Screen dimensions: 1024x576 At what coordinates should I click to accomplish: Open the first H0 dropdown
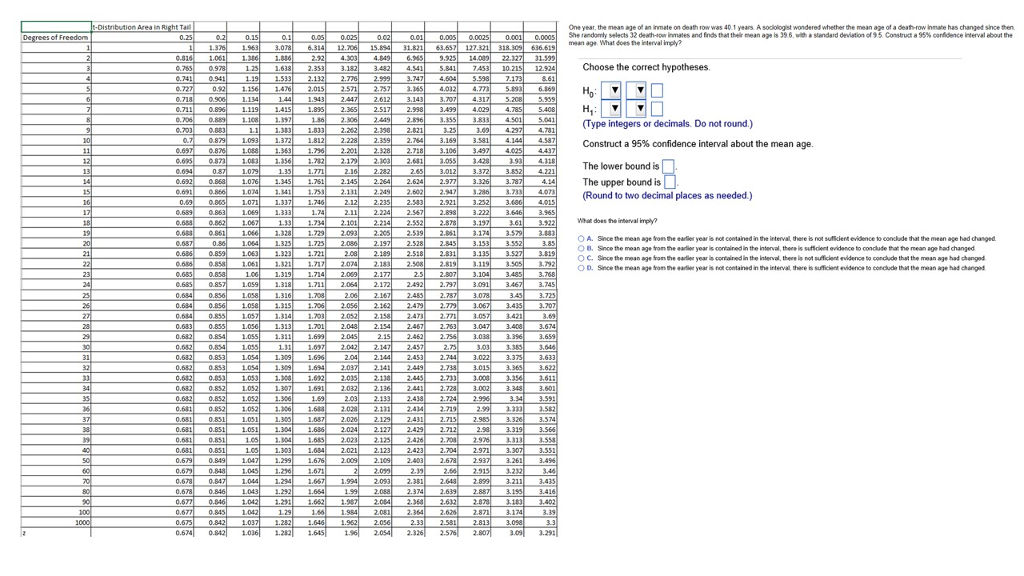point(611,90)
